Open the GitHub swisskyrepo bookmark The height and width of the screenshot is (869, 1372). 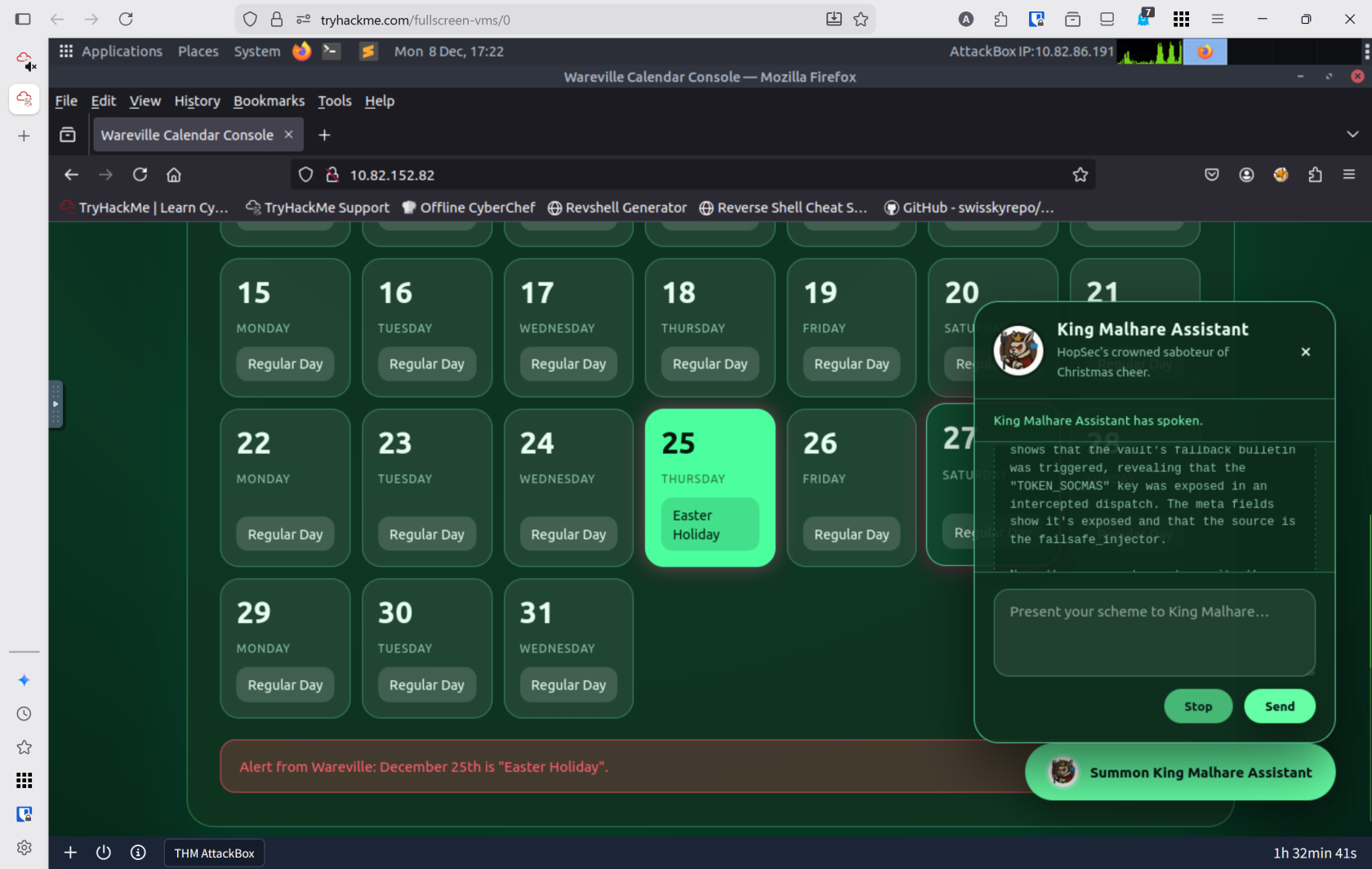tap(969, 207)
